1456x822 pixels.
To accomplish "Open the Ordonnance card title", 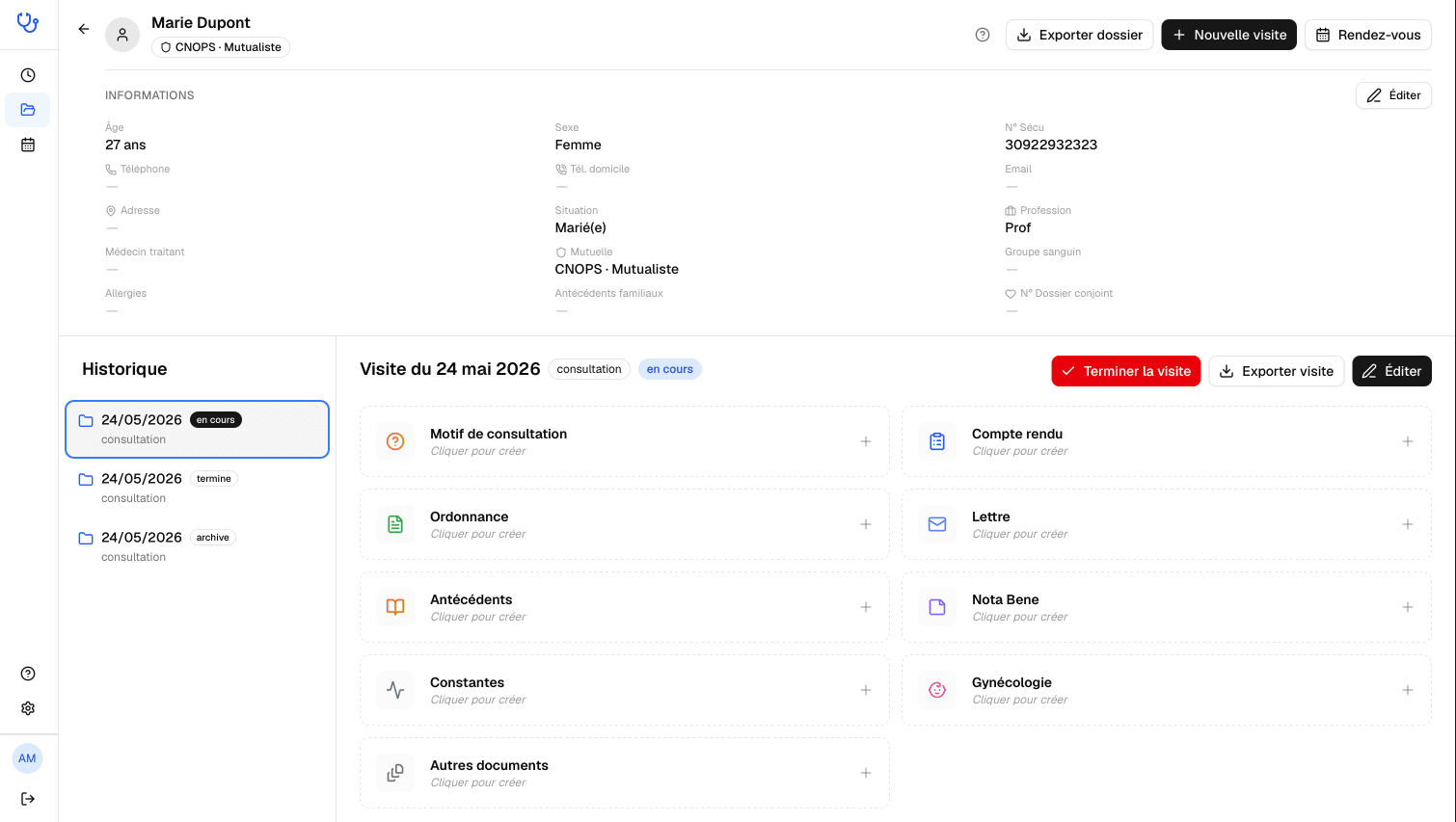I will pos(469,517).
